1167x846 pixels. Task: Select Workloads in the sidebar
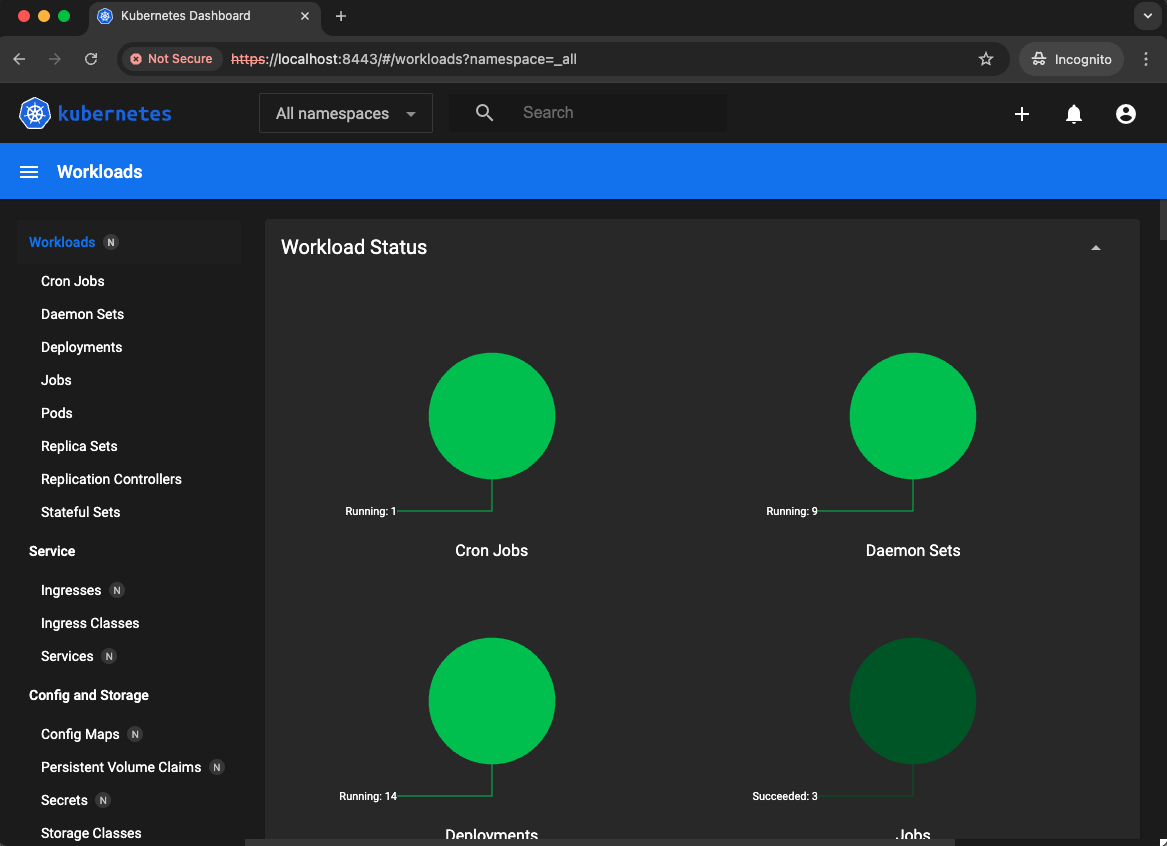click(x=62, y=242)
